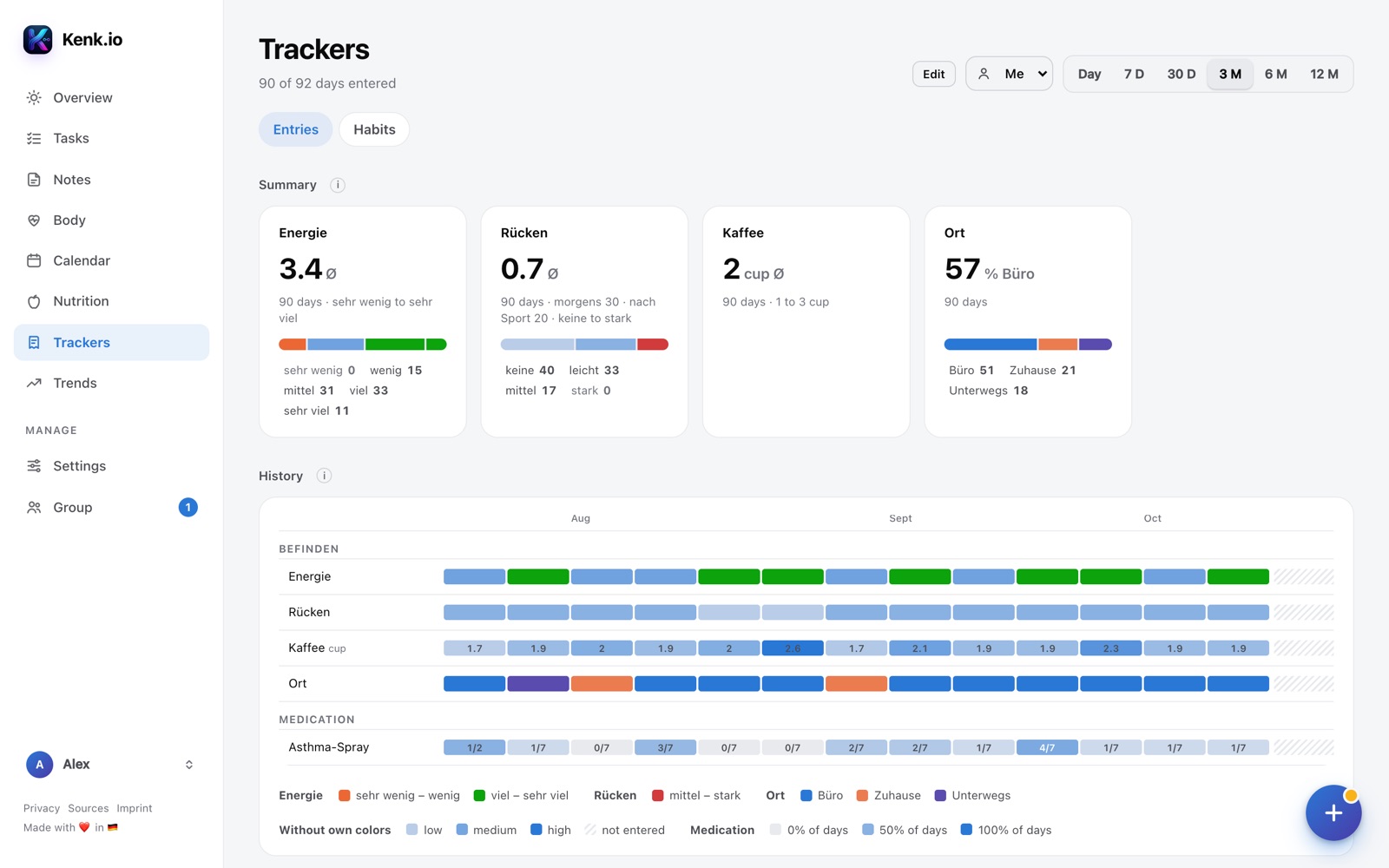Click the 57 % Büro value
1389x868 pixels.
tap(990, 270)
